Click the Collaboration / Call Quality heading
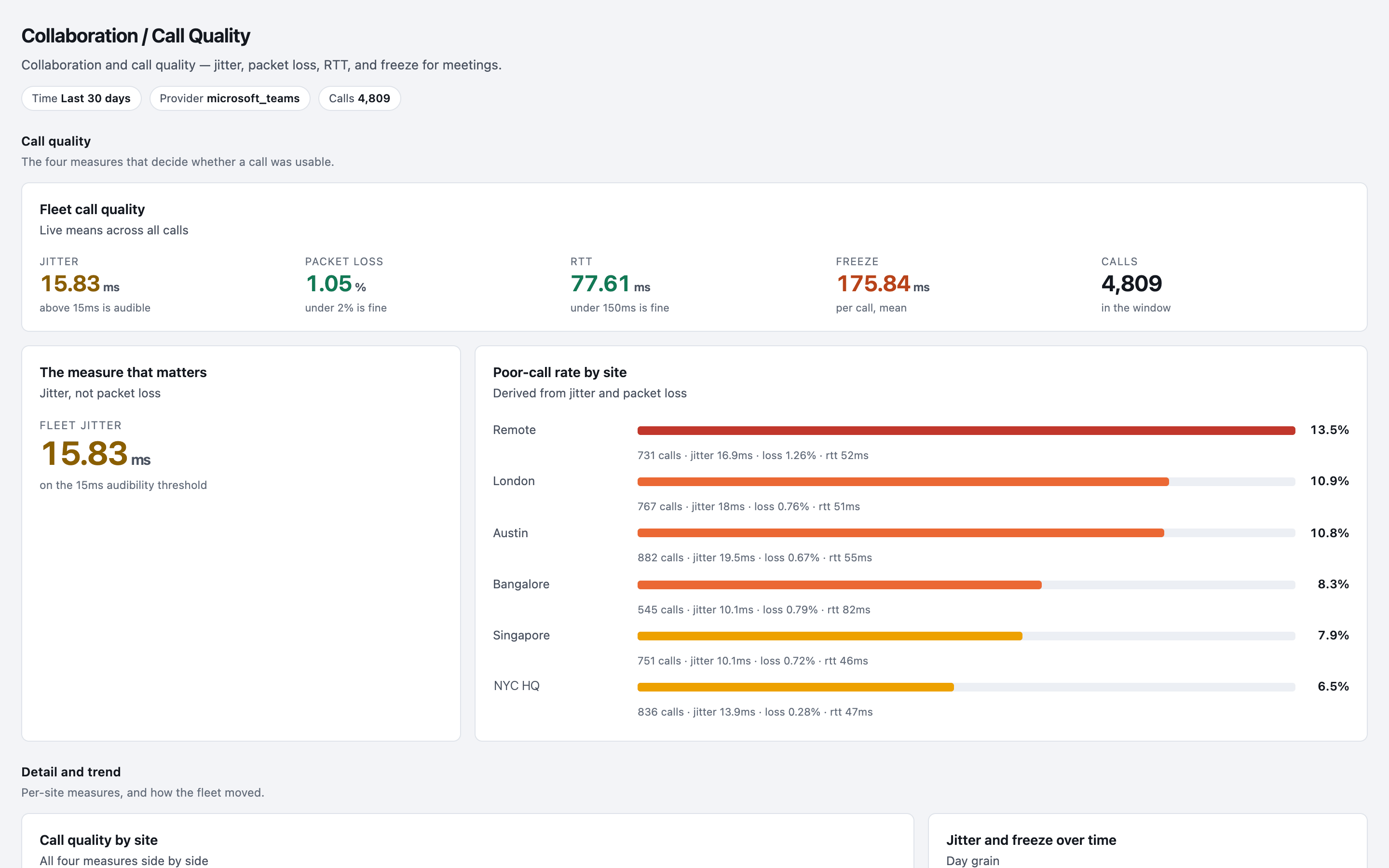Viewport: 1389px width, 868px height. pyautogui.click(x=136, y=36)
